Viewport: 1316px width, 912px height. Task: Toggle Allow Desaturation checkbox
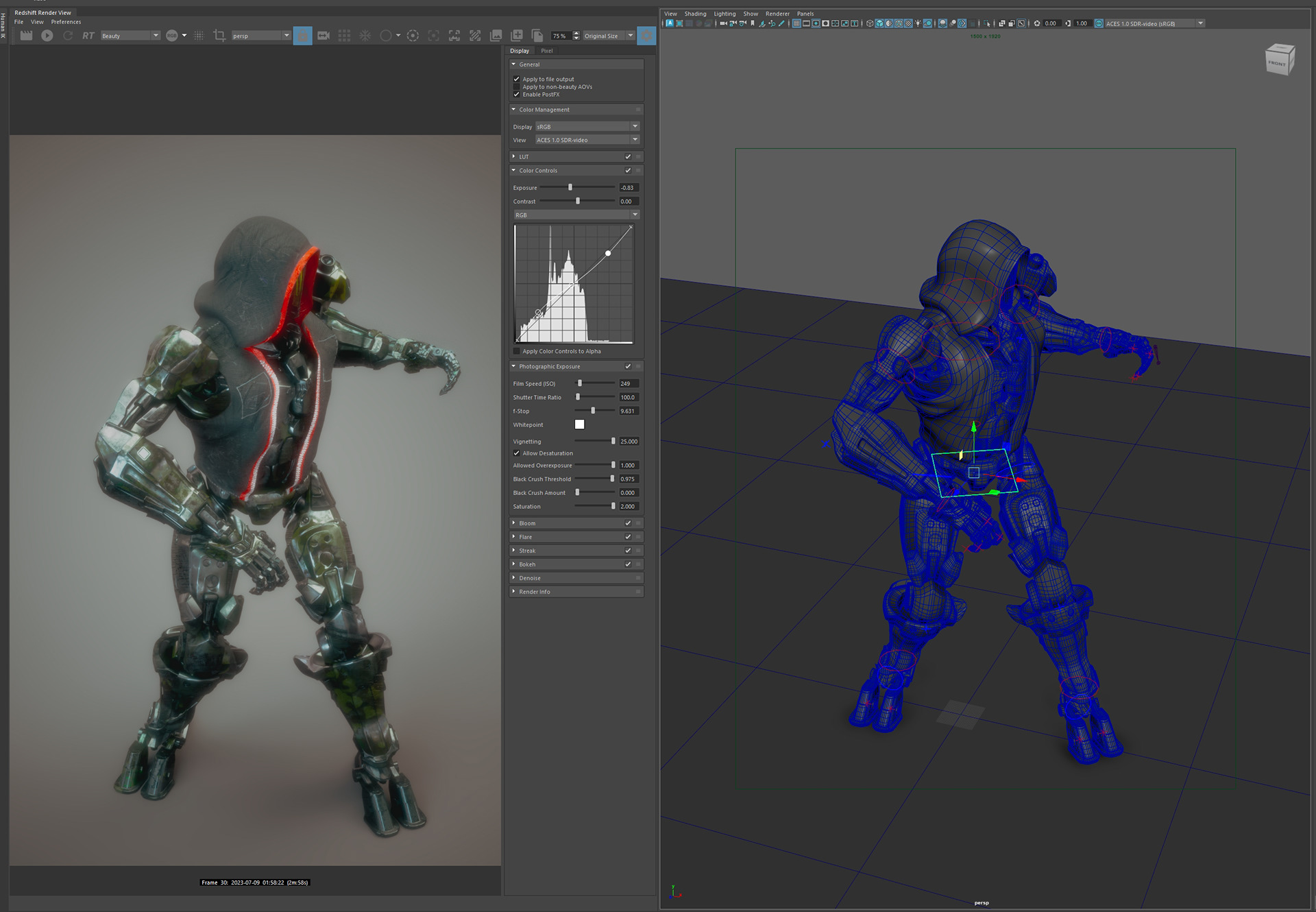coord(517,453)
